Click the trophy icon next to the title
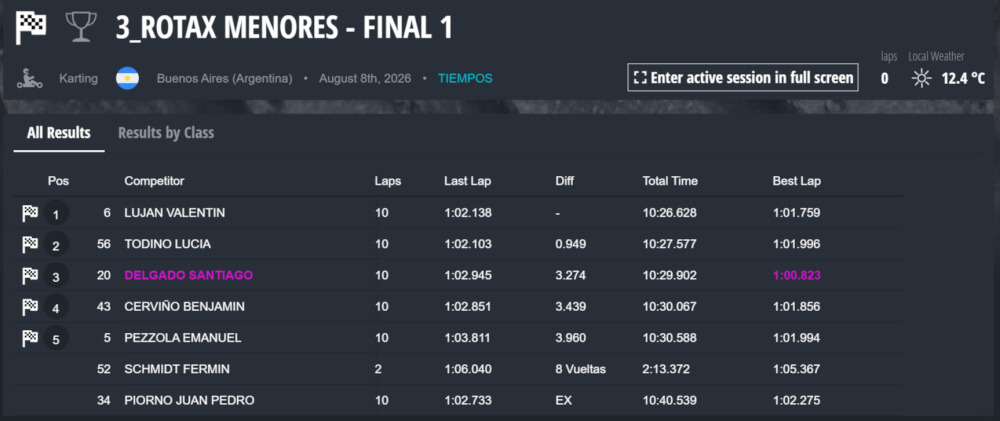The height and width of the screenshot is (421, 1000). pyautogui.click(x=81, y=28)
